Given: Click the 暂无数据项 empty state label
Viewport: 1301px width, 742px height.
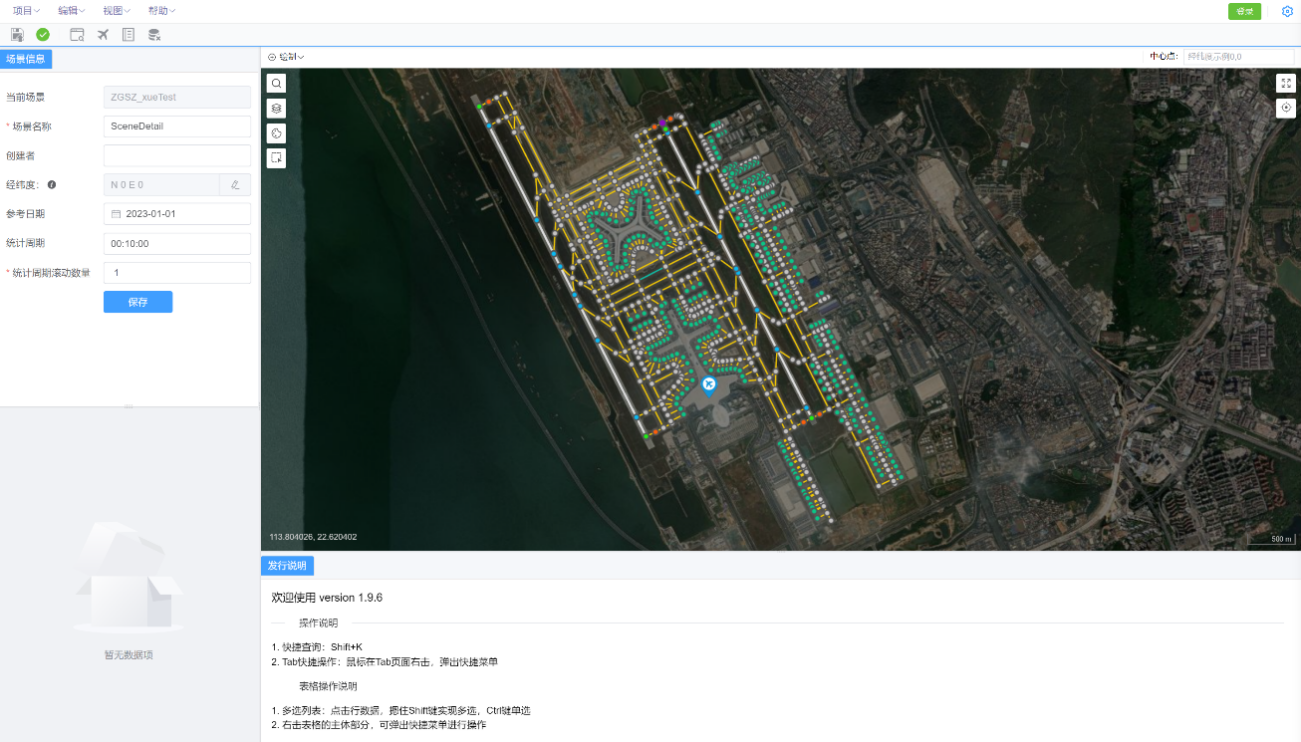Looking at the screenshot, I should click(128, 655).
